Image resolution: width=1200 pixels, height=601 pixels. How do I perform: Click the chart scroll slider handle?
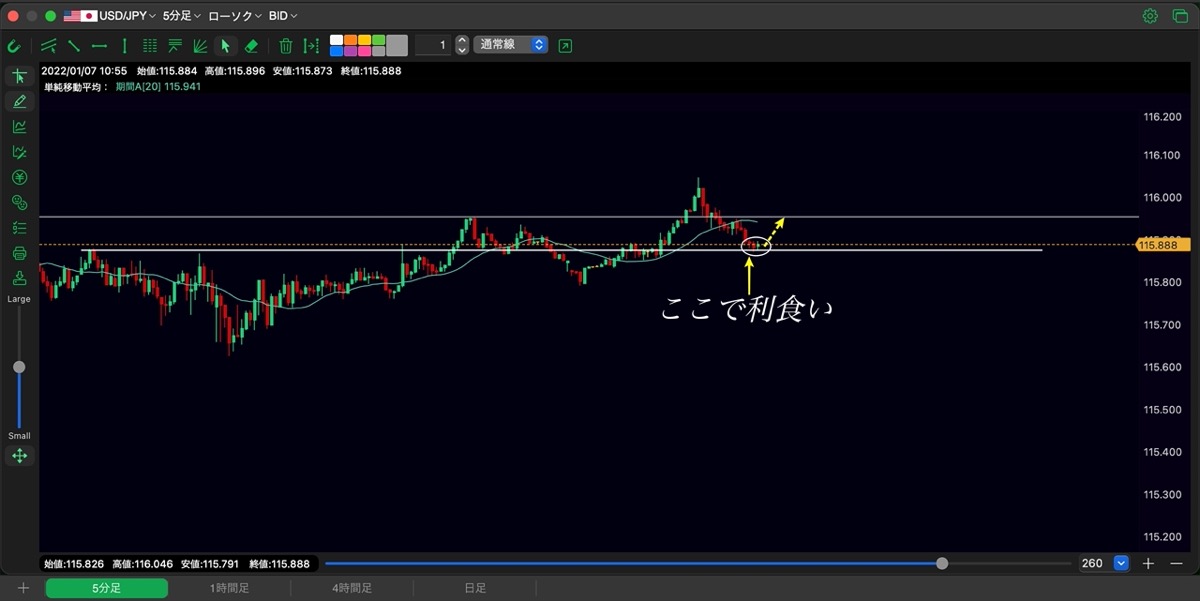tap(942, 563)
